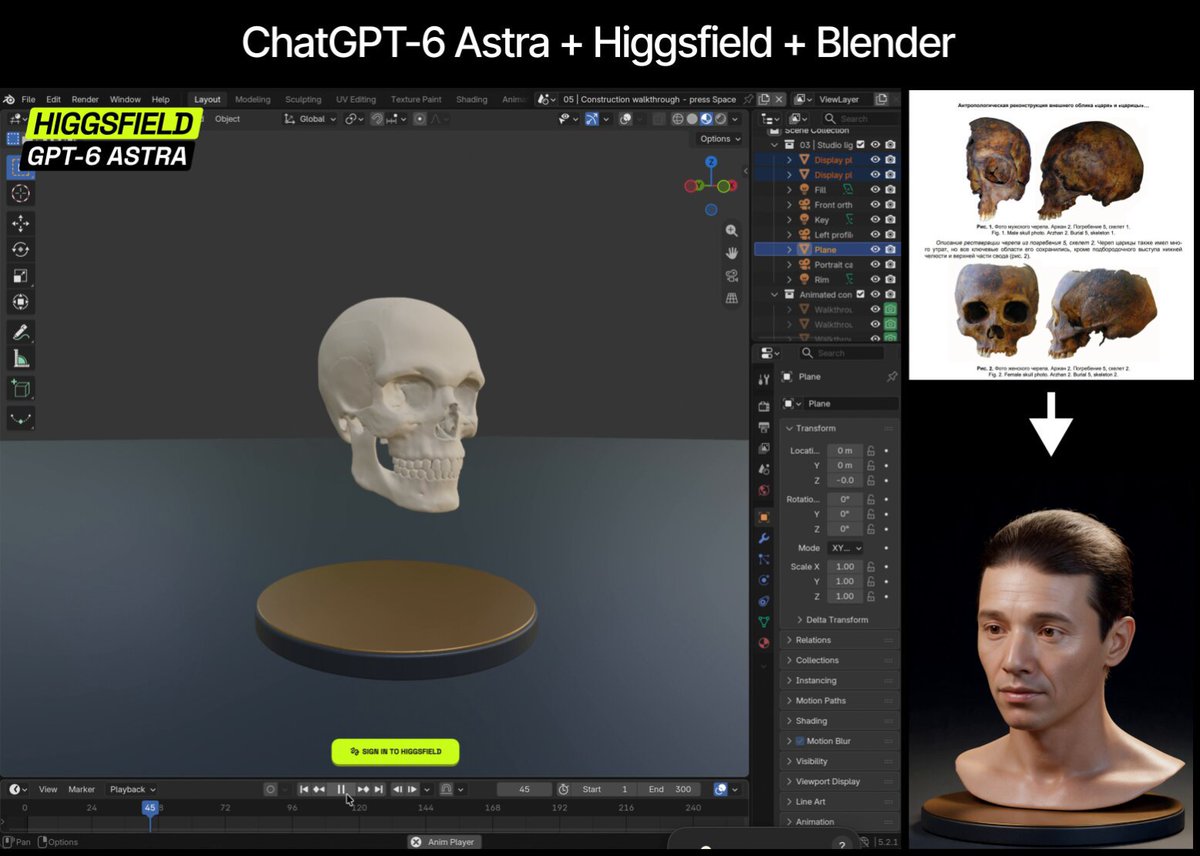Toggle camera view icon in viewport

pyautogui.click(x=732, y=275)
